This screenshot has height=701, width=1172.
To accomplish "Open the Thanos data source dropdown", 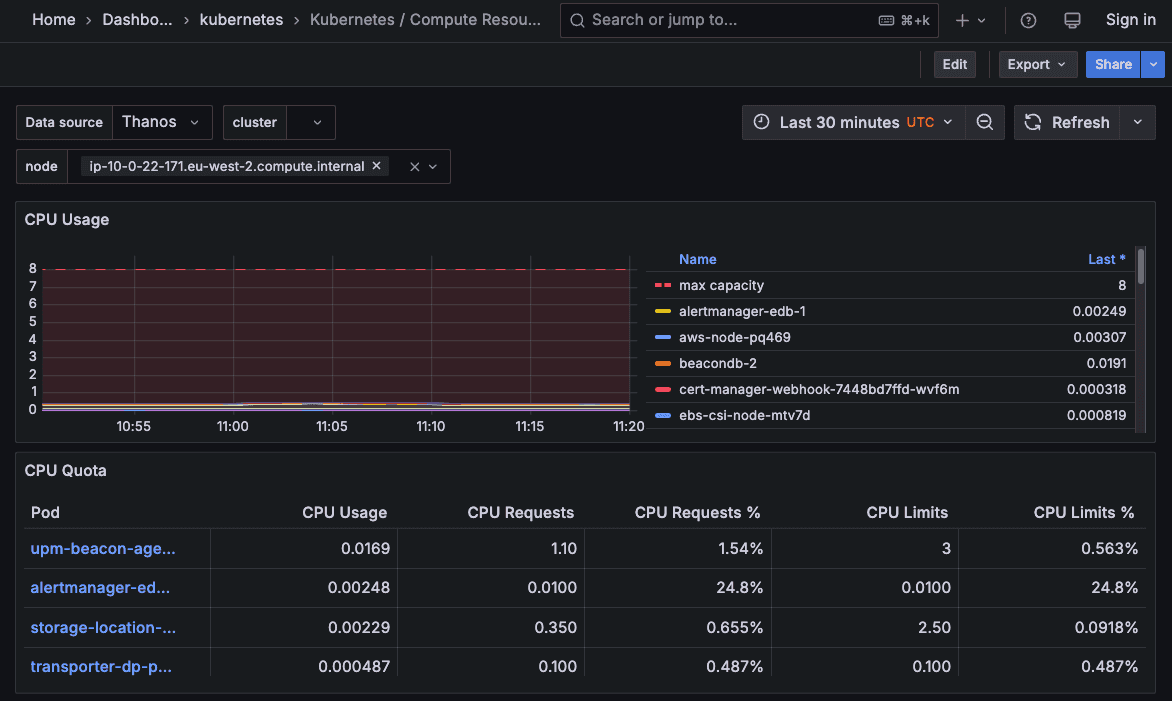I will coord(162,122).
